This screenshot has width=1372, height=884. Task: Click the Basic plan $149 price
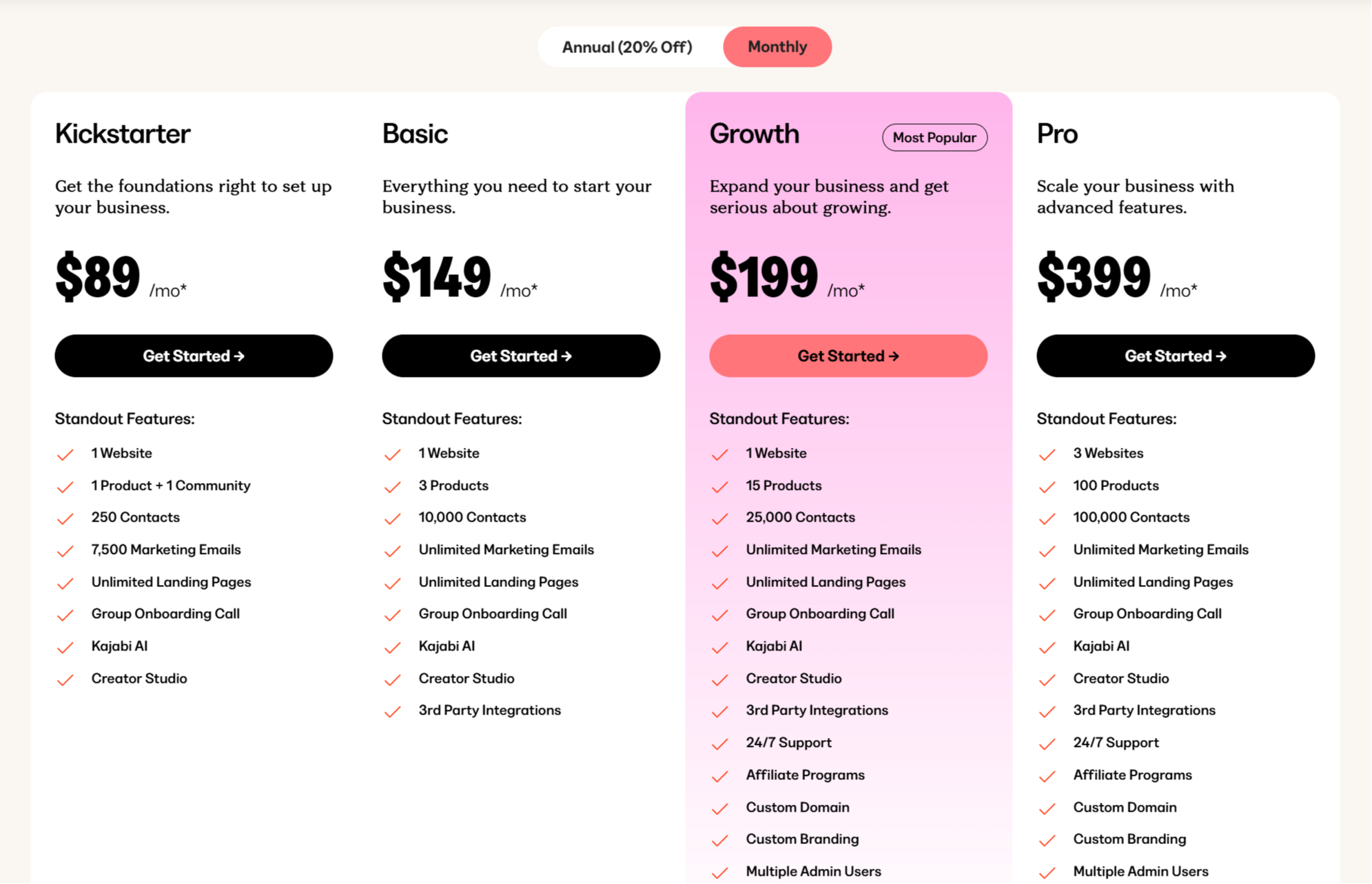(x=436, y=276)
